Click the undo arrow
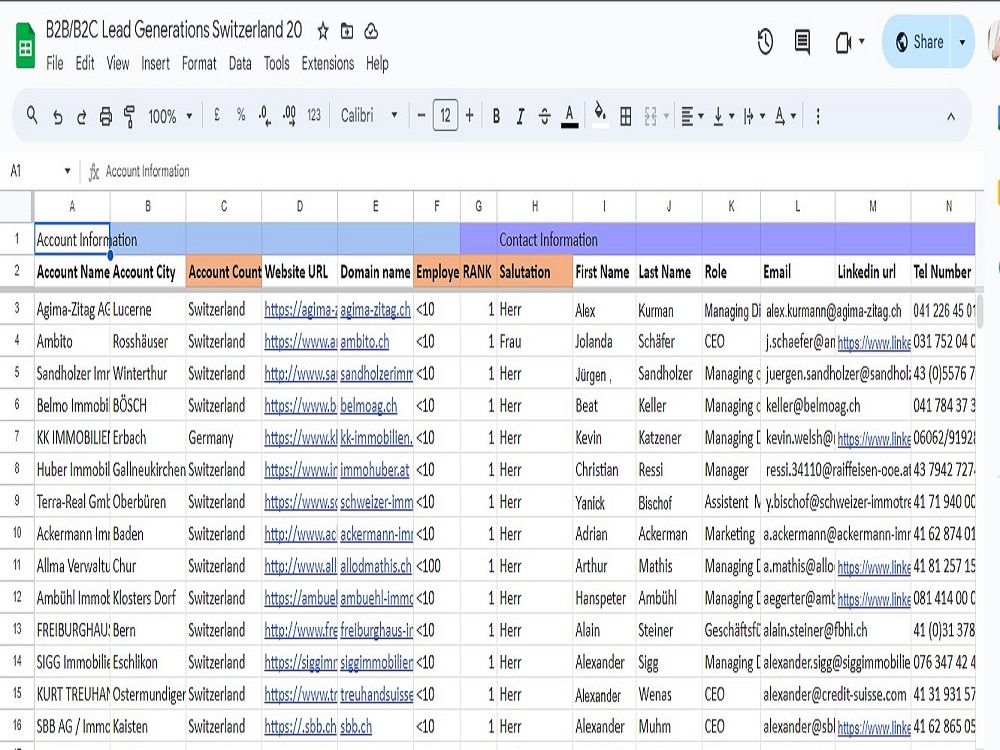The width and height of the screenshot is (1000, 750). click(57, 117)
